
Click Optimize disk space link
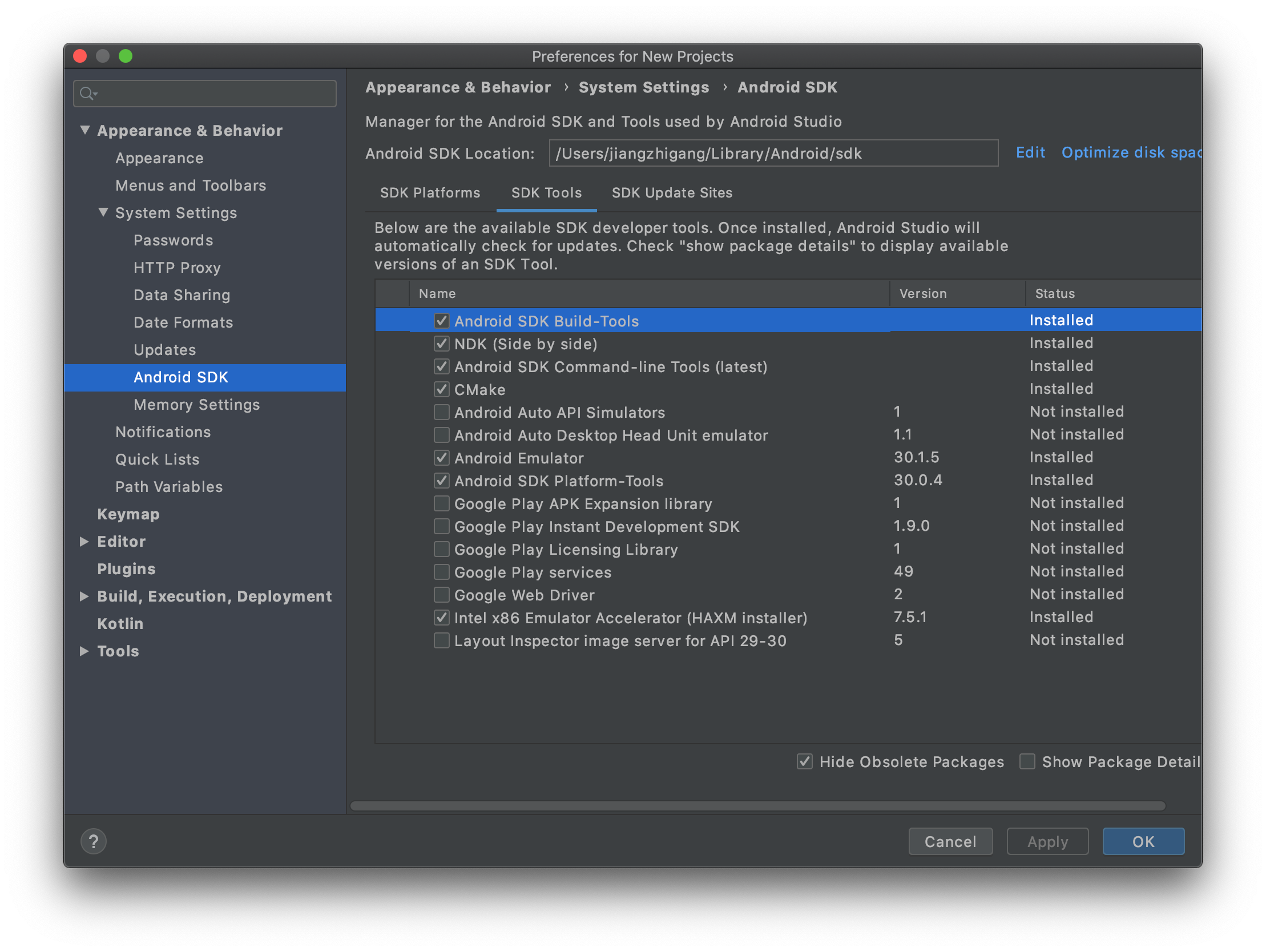(x=1131, y=152)
